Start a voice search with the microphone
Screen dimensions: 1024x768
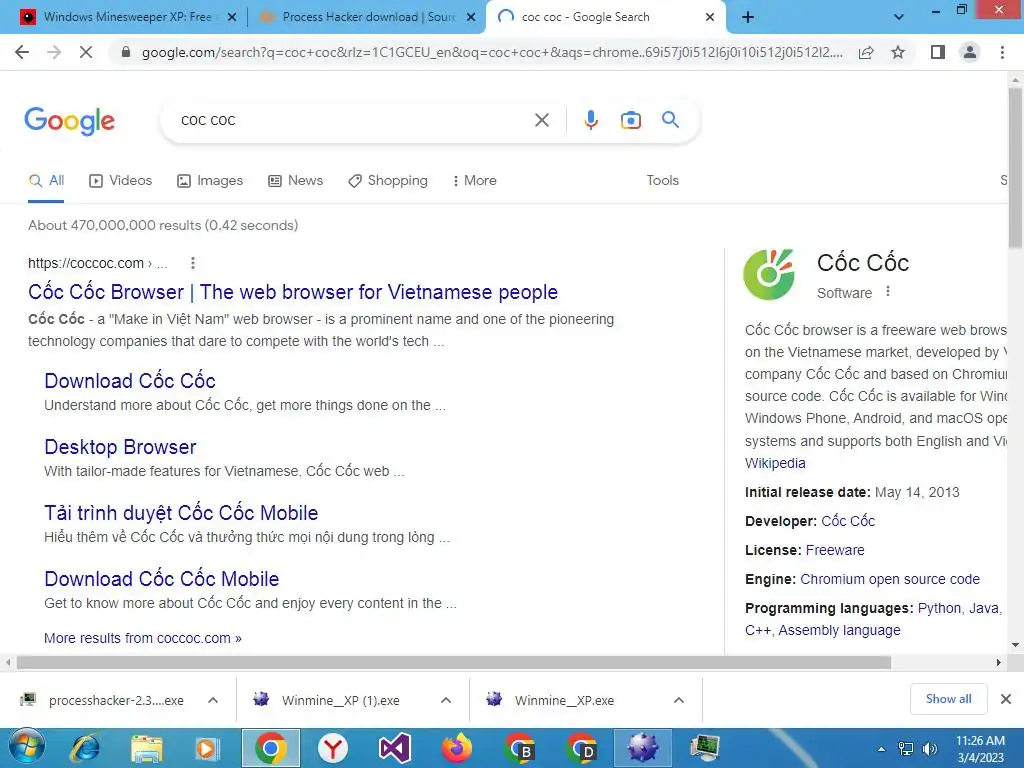[590, 120]
